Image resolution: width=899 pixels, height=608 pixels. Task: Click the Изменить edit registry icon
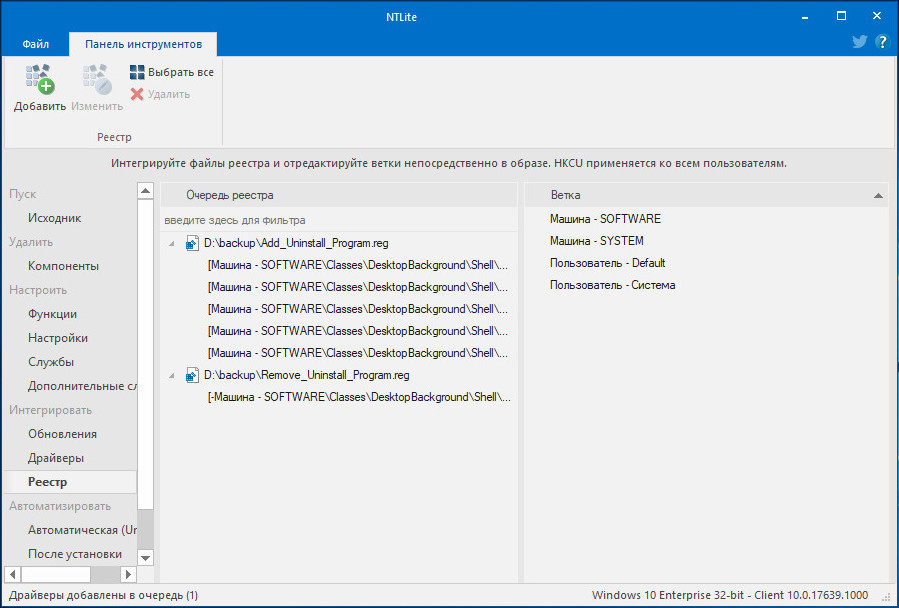pyautogui.click(x=97, y=79)
